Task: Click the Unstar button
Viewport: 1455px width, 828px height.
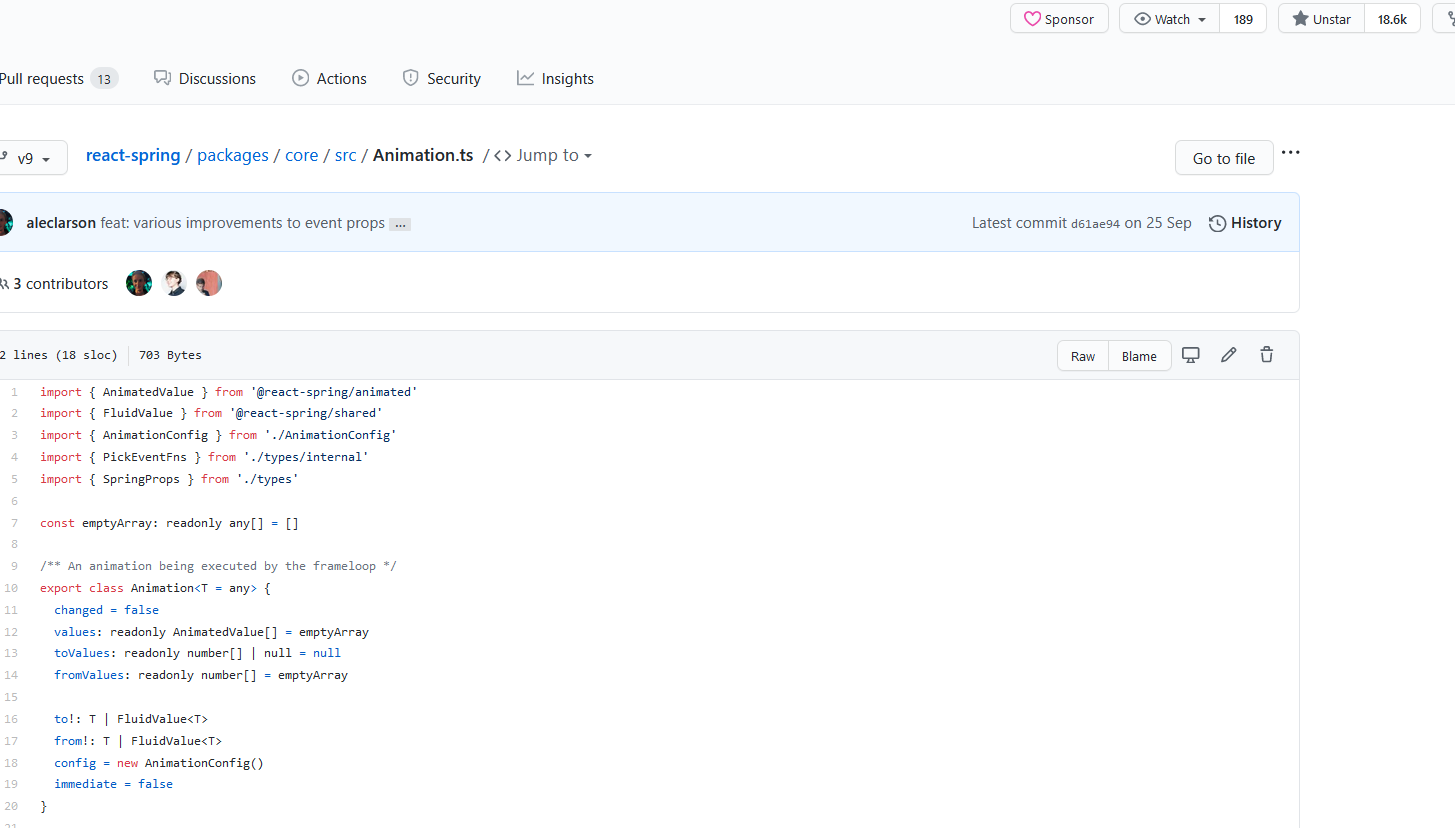Action: pyautogui.click(x=1321, y=19)
